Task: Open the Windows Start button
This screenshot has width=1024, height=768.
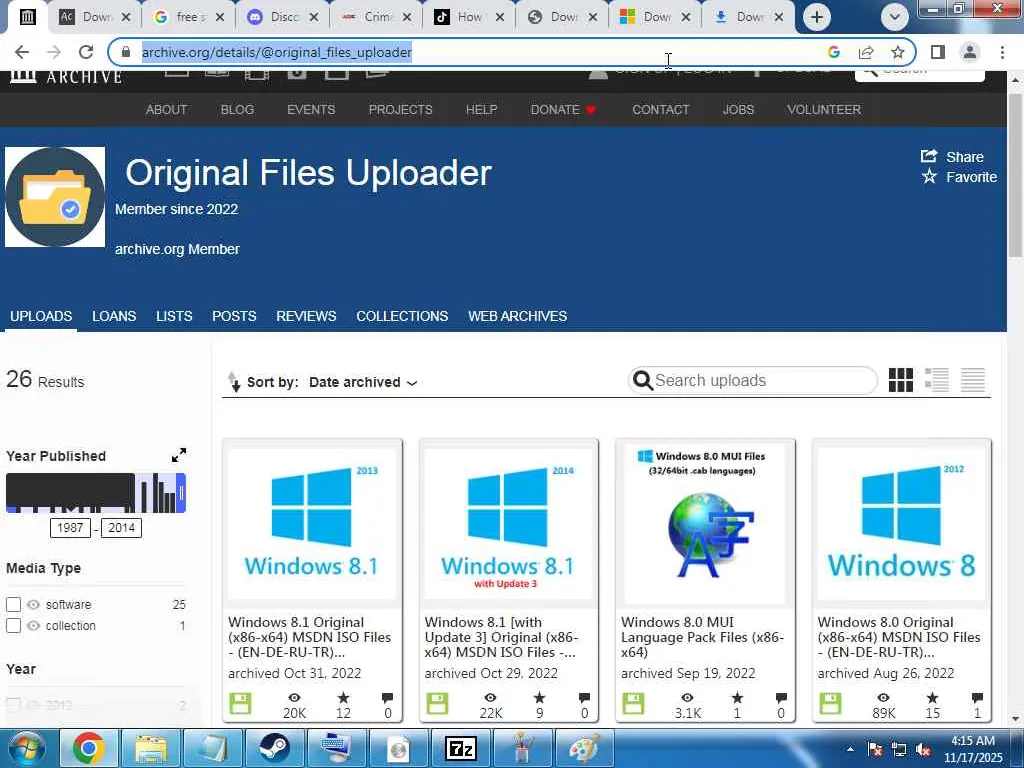Action: coord(27,748)
